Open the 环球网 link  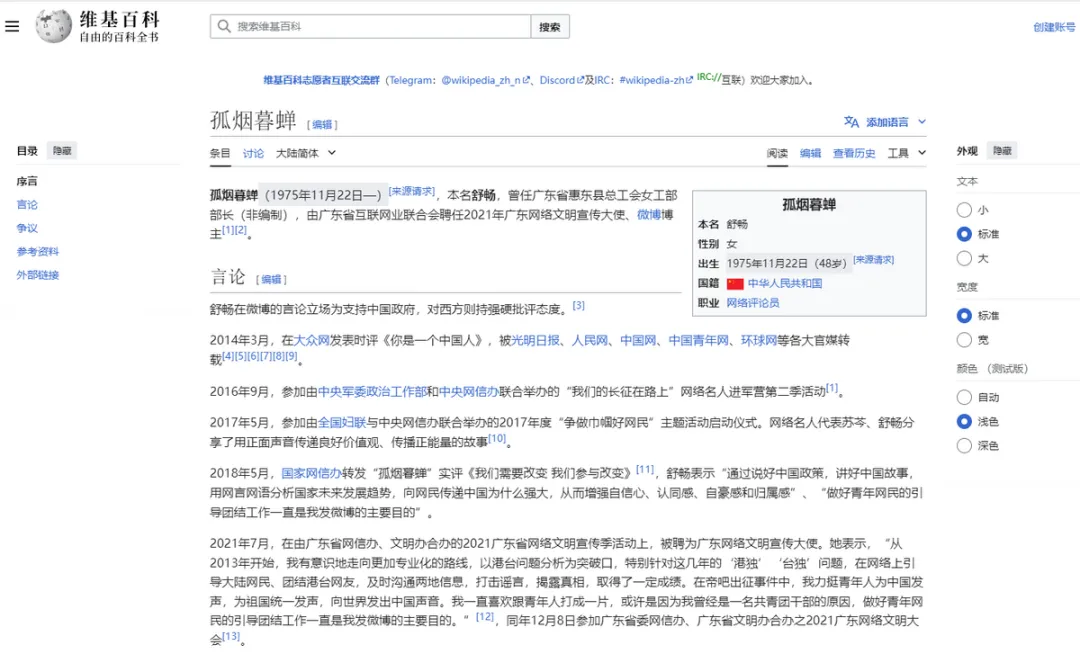758,340
